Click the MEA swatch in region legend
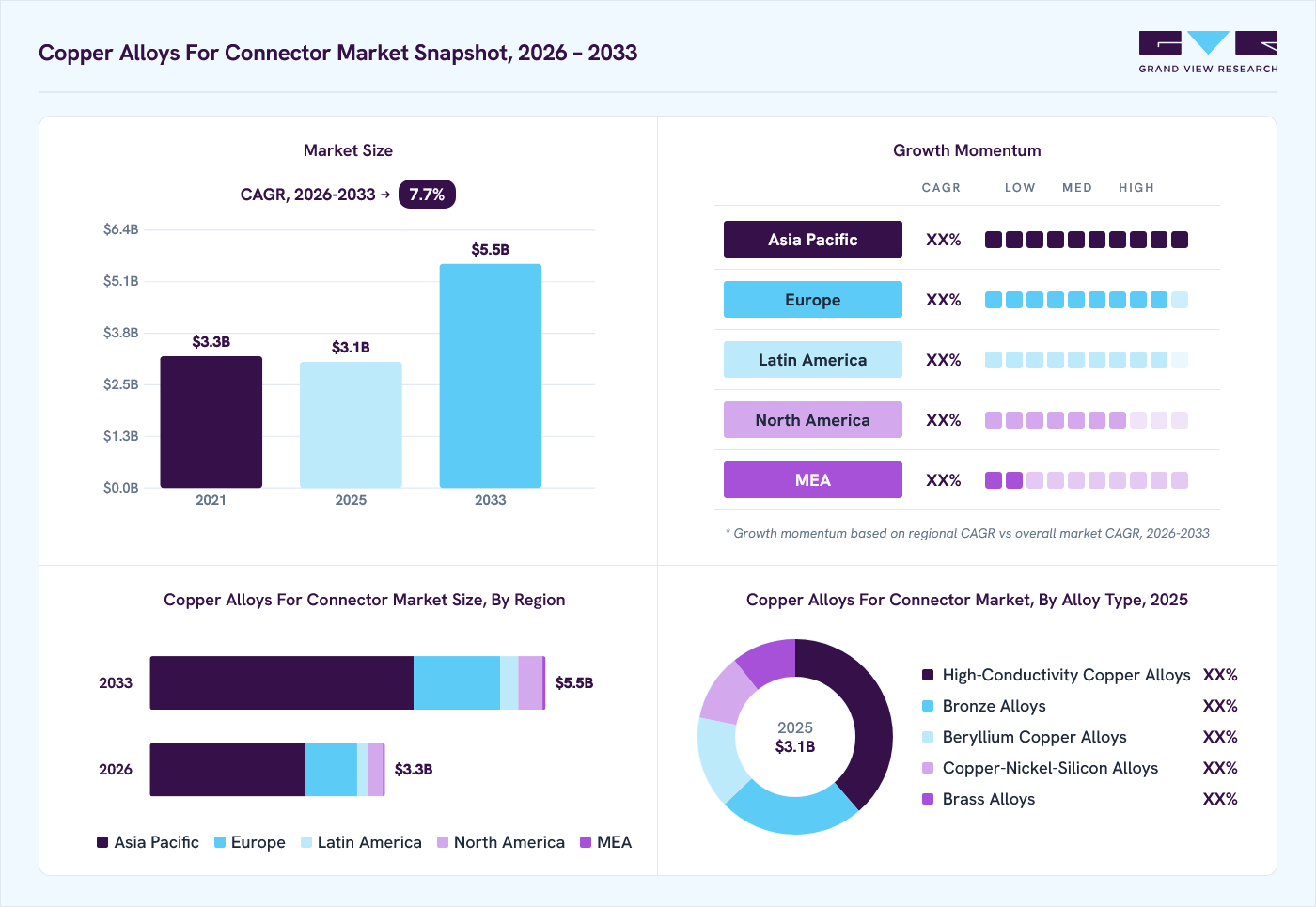 (586, 842)
